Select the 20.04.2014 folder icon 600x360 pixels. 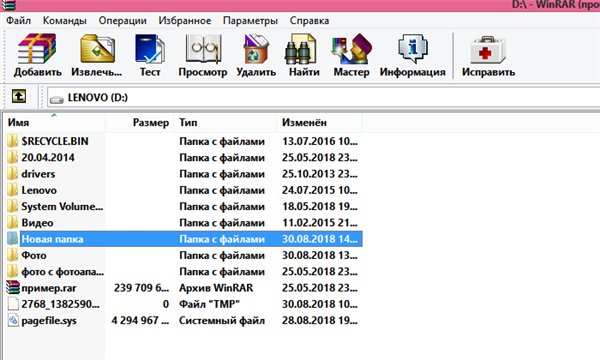click(12, 157)
